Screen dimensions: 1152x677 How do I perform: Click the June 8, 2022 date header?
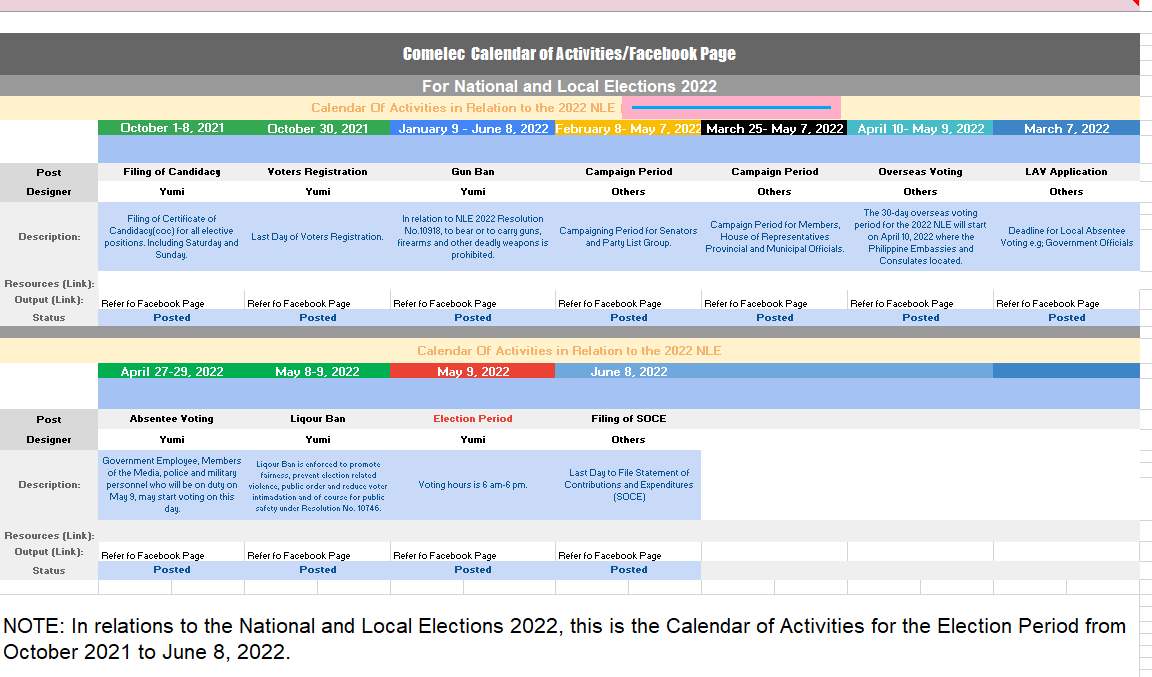(x=628, y=372)
